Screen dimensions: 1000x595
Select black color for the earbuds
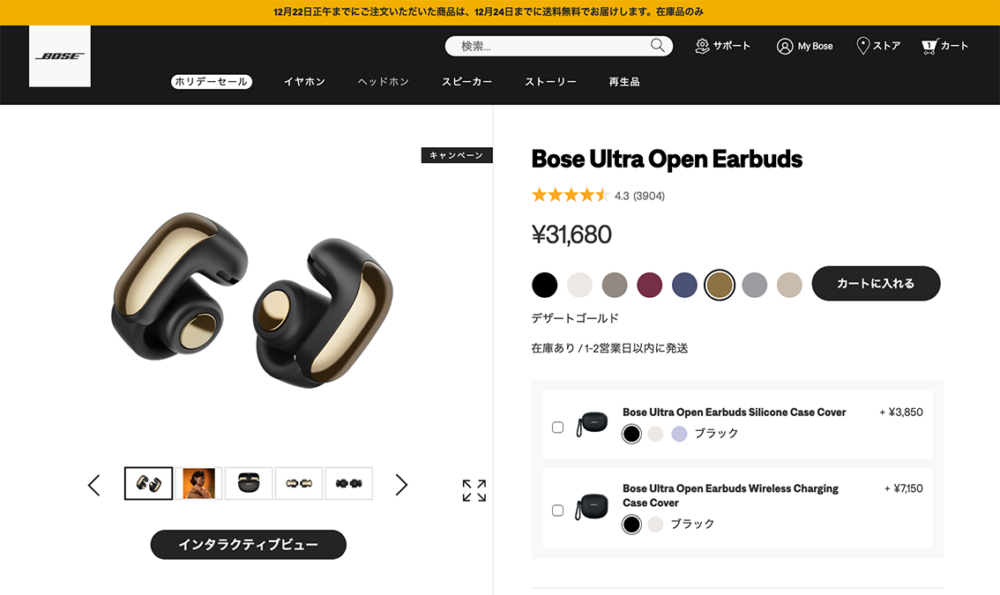tap(545, 284)
